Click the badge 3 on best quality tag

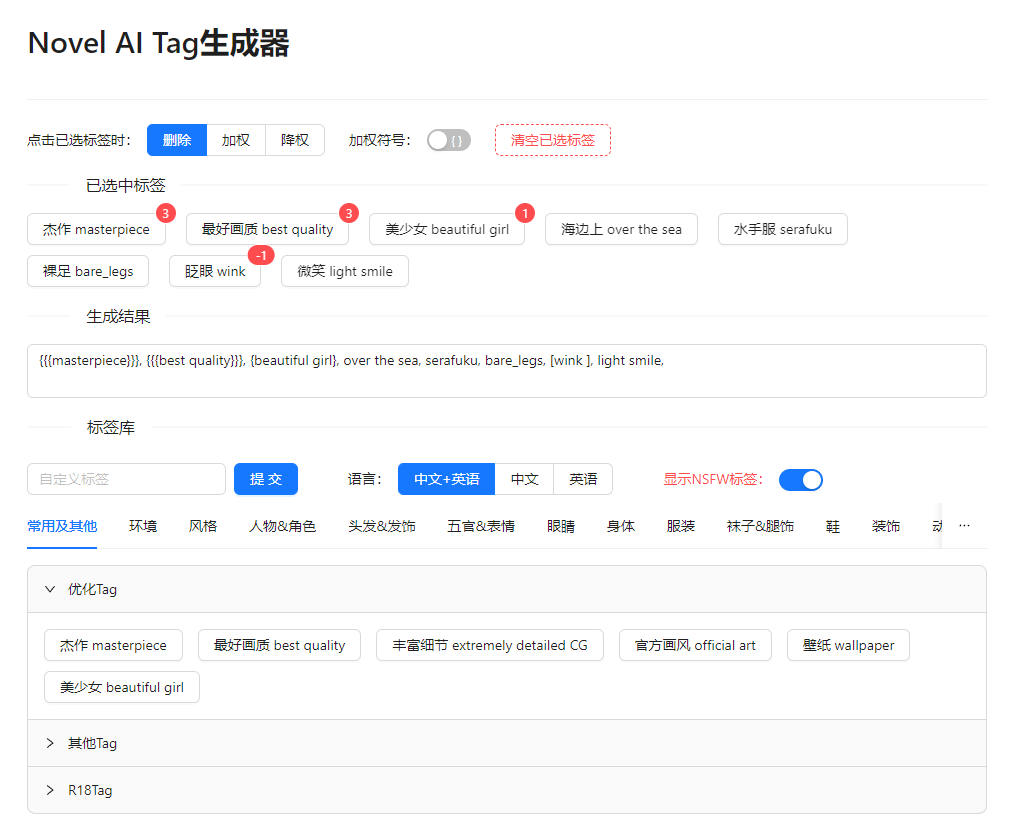point(349,213)
